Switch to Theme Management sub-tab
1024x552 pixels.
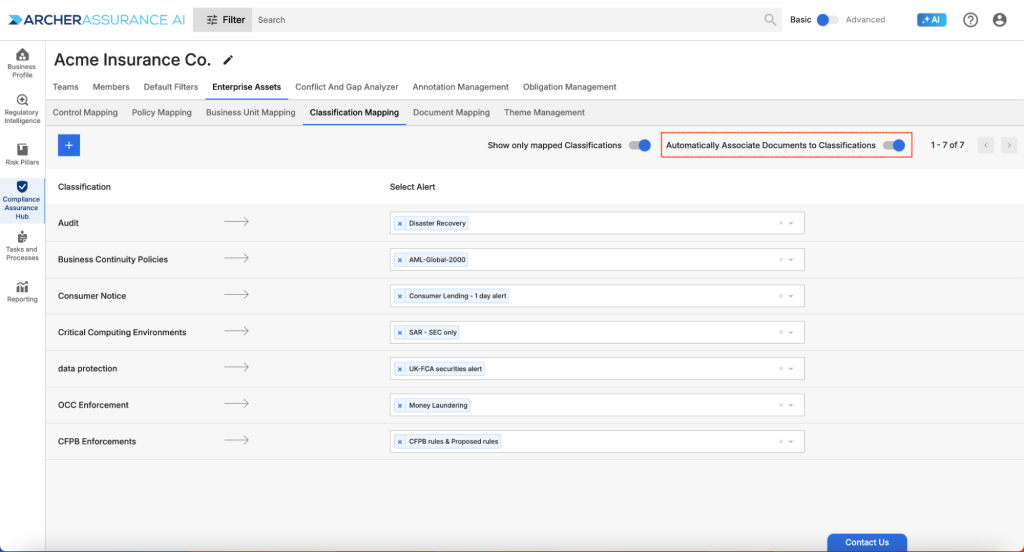544,112
